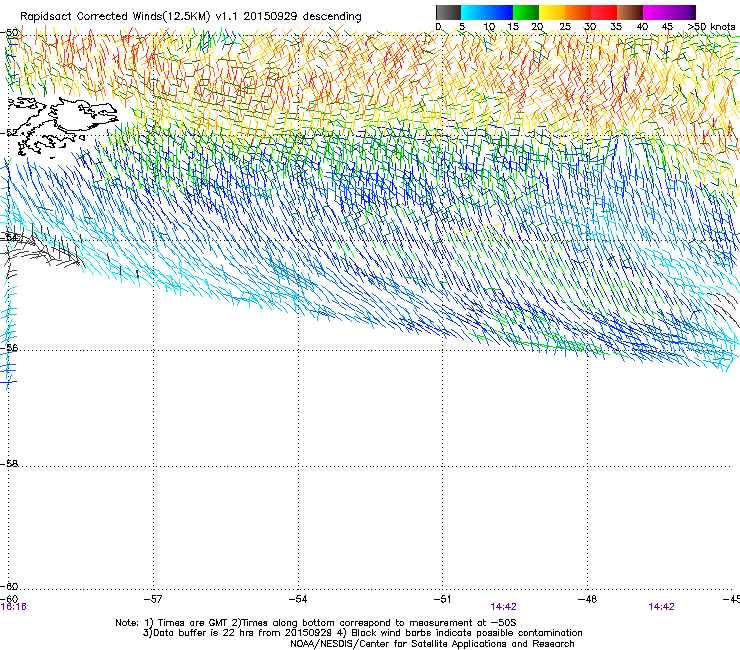Viewport: 740px width, 650px height.
Task: Click the '45' legend tick label
Action: [667, 27]
